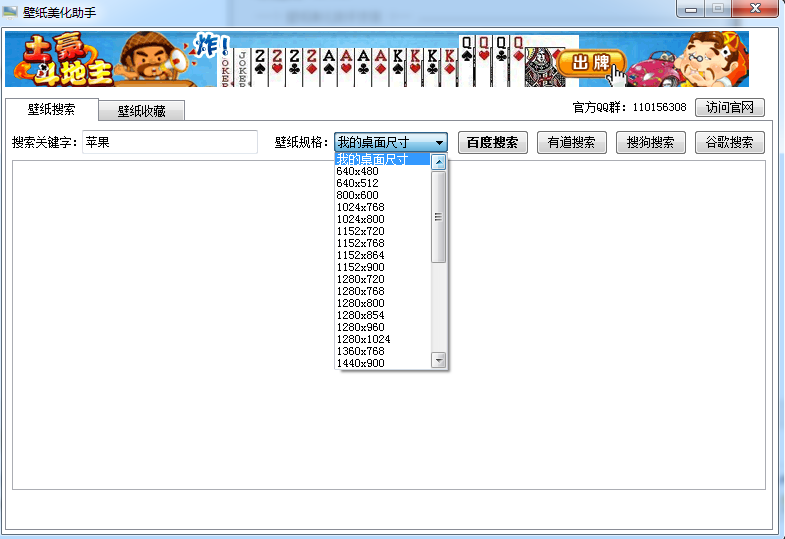Click the app icon in the title bar
This screenshot has height=539, width=785.
[x=11, y=11]
